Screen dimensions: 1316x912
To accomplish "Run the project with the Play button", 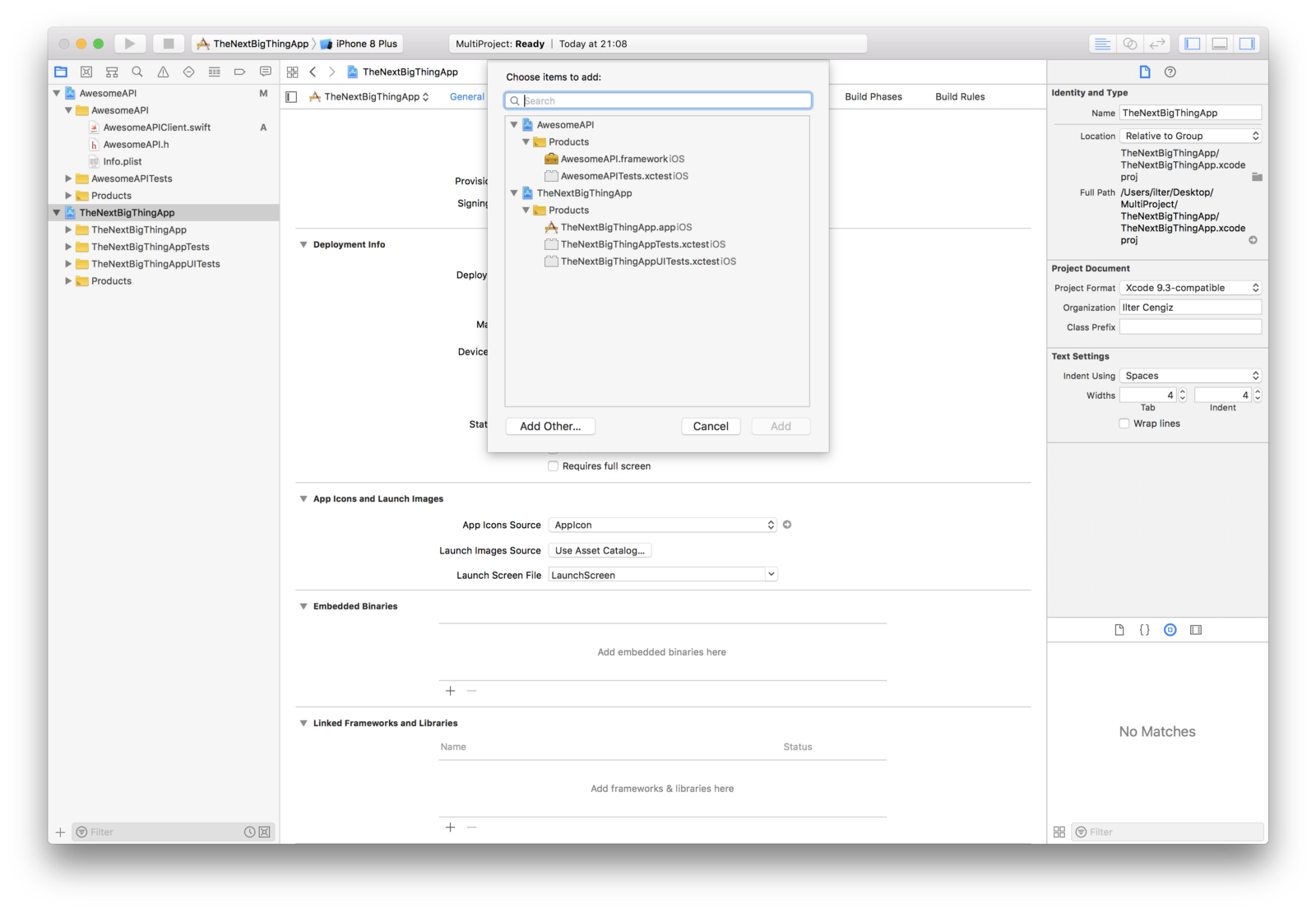I will 129,44.
